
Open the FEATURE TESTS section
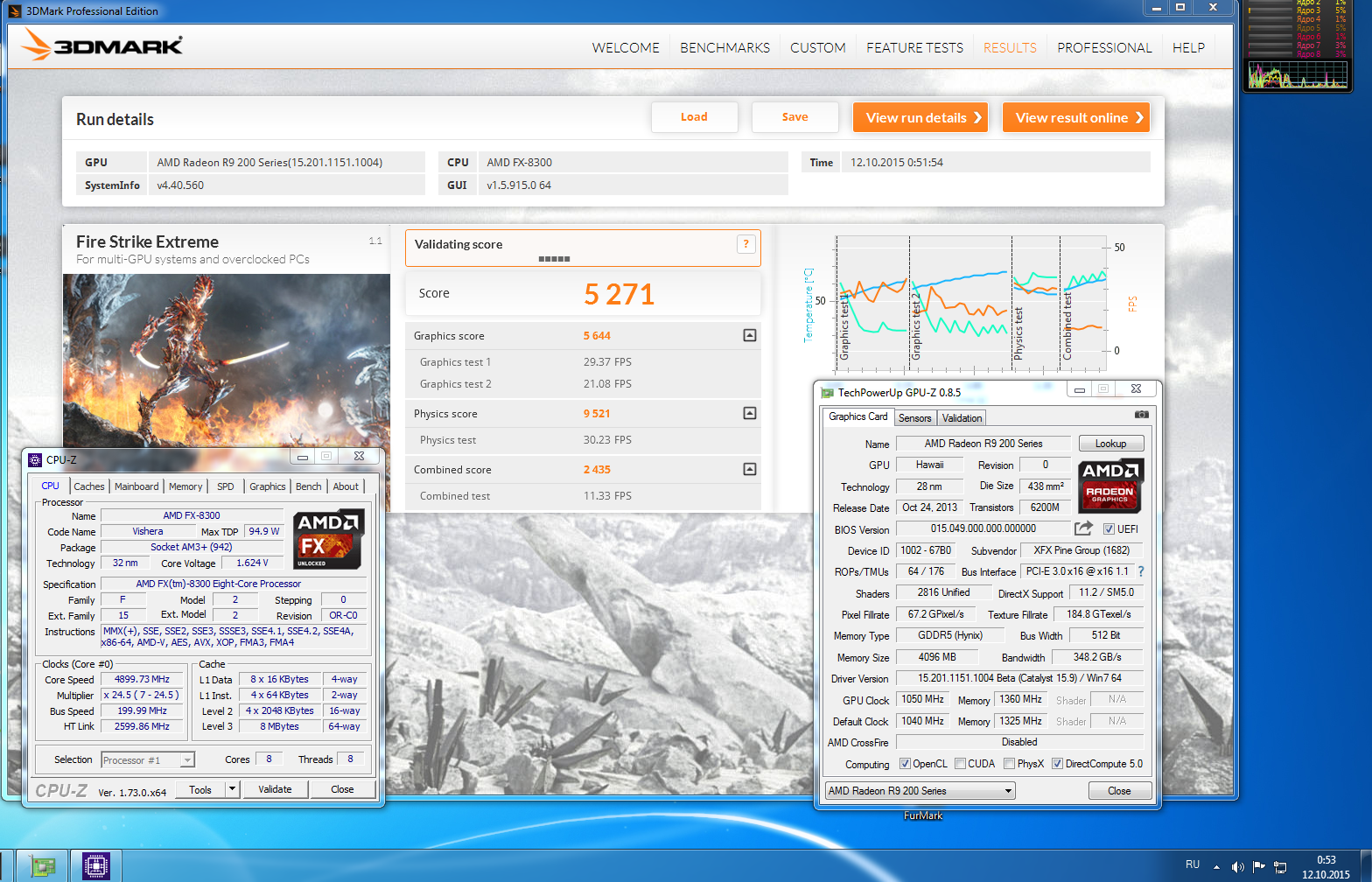pos(914,48)
